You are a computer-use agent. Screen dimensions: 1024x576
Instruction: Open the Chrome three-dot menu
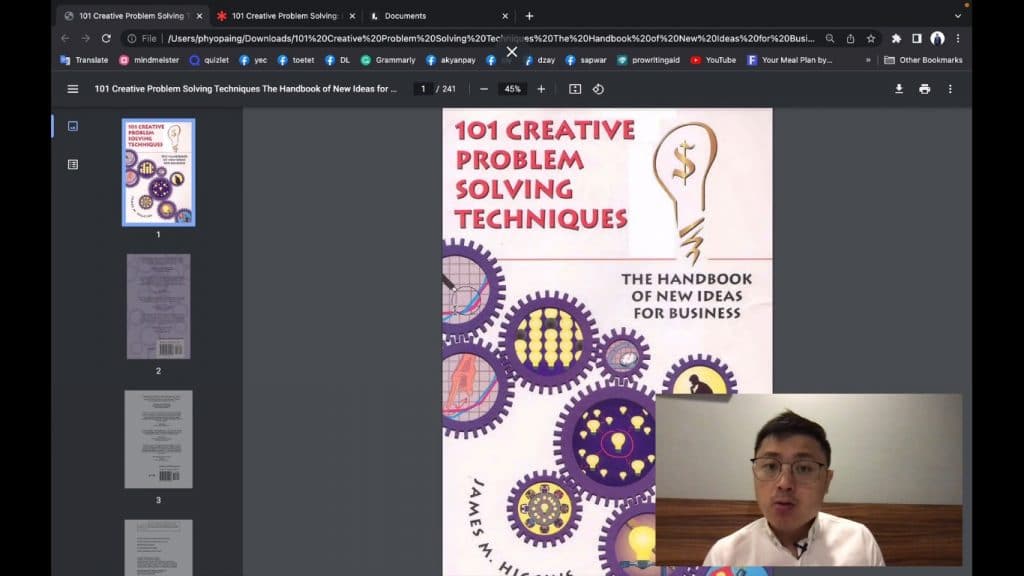[x=958, y=39]
